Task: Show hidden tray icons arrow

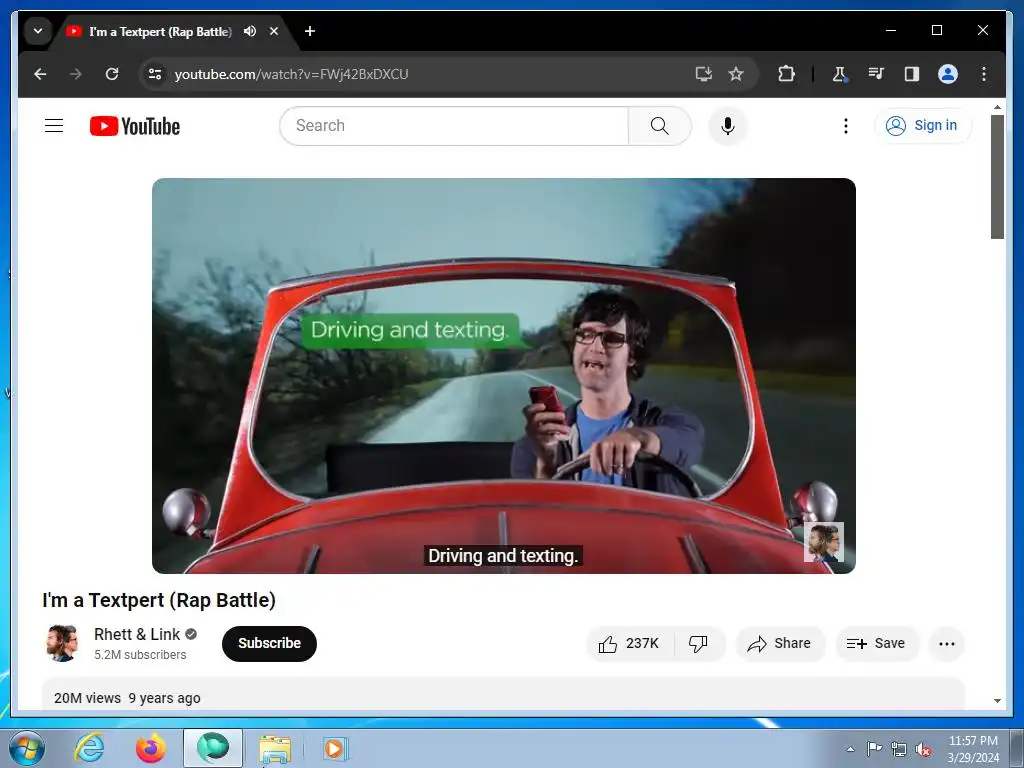Action: pos(850,749)
